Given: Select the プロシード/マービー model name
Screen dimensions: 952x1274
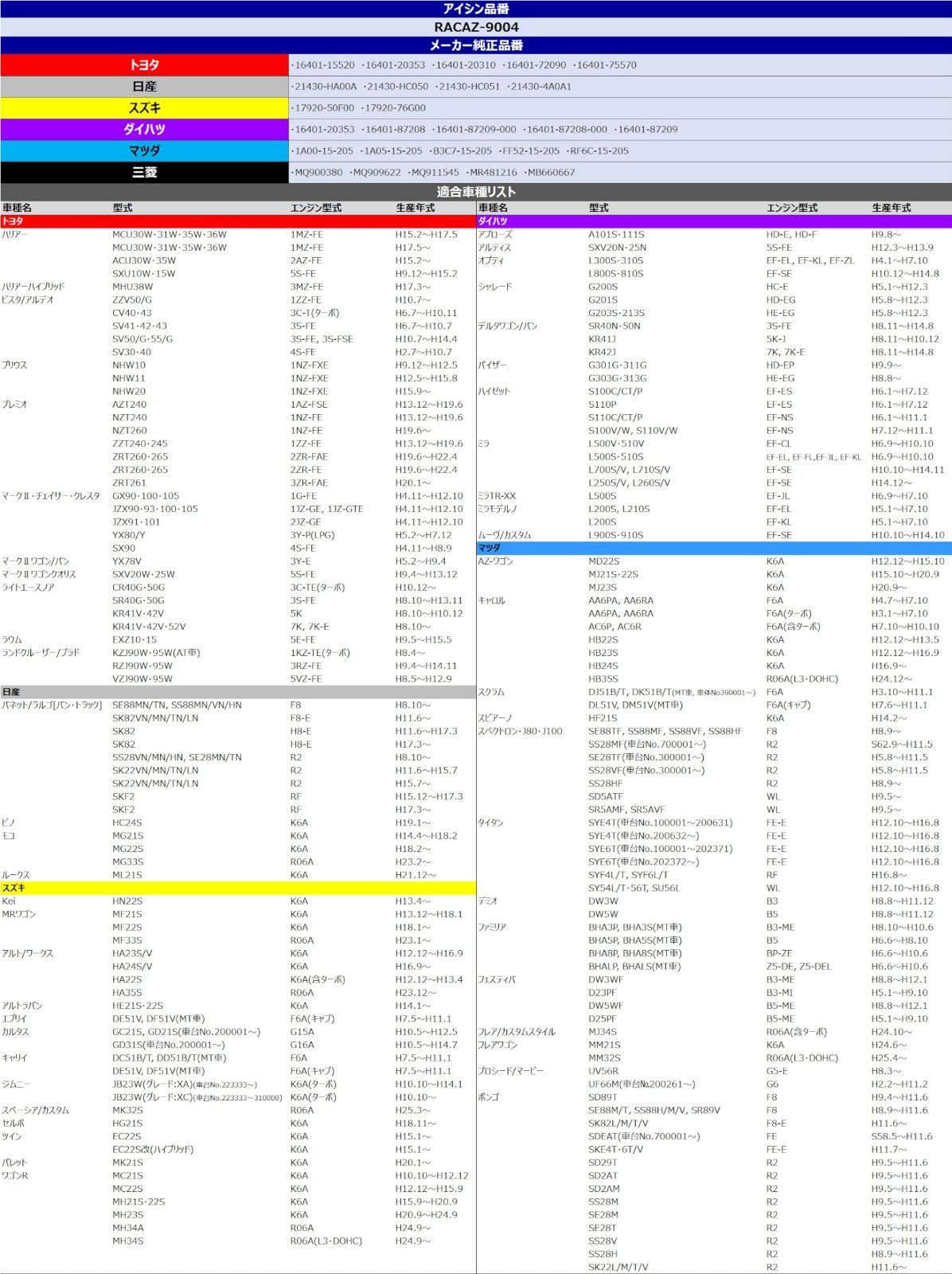Looking at the screenshot, I should coord(511,1072).
